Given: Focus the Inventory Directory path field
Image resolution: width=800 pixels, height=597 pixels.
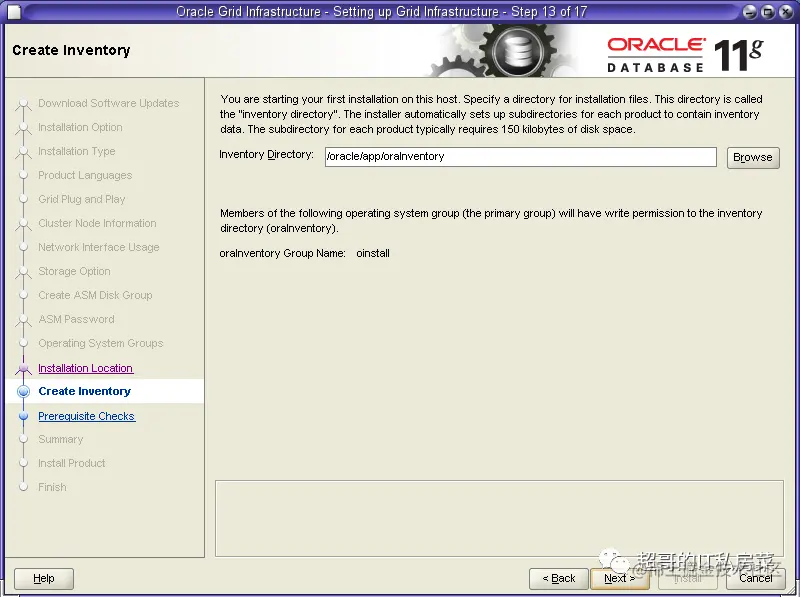Looking at the screenshot, I should click(520, 157).
